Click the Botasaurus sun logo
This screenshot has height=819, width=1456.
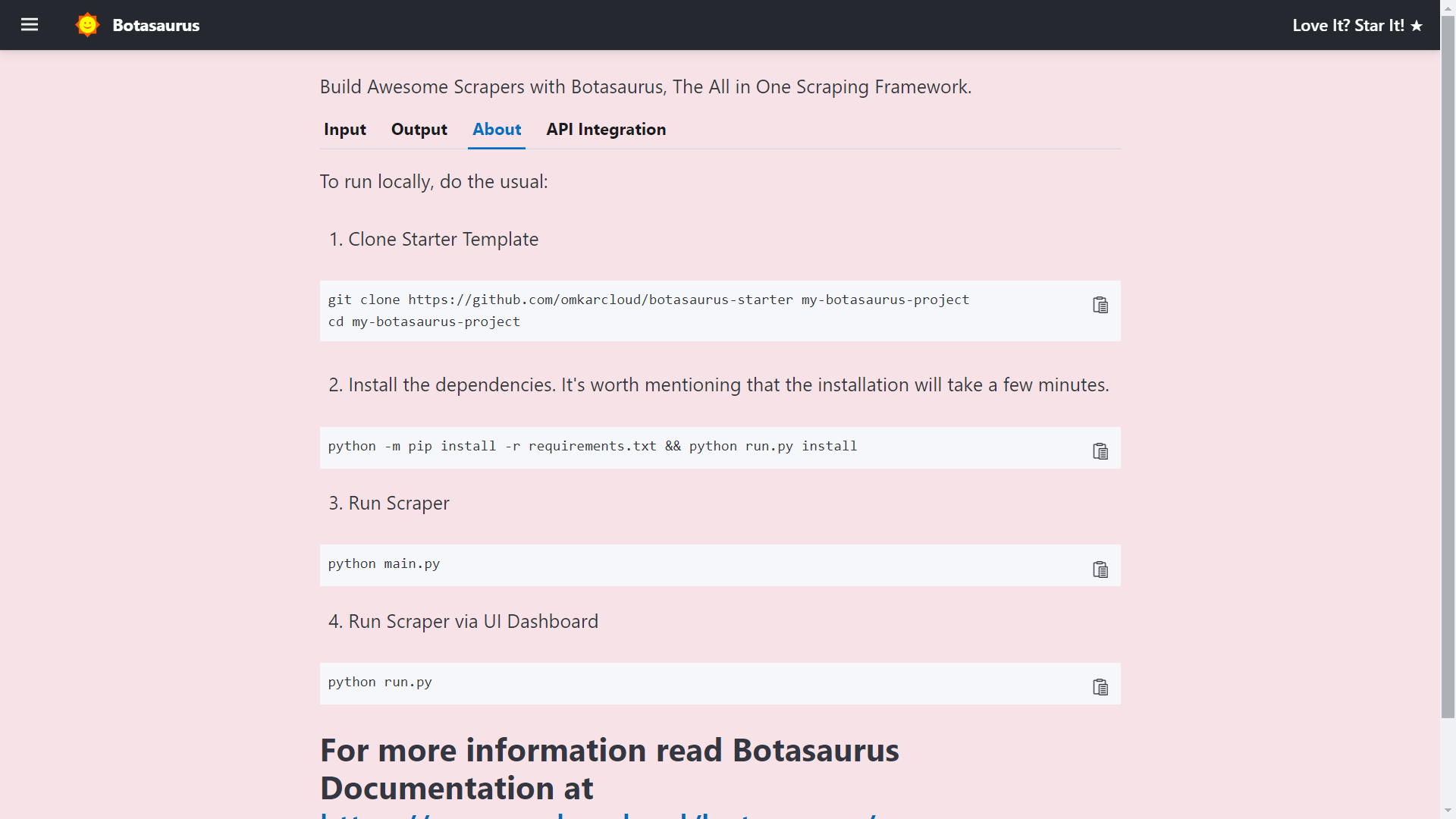click(x=87, y=24)
